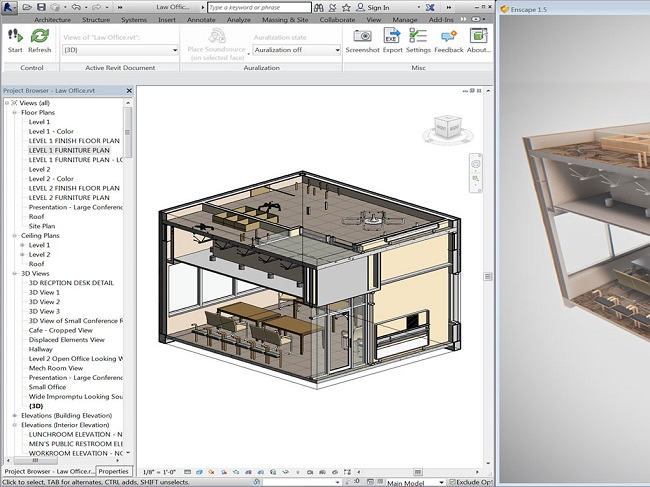
Task: Open the Sign In dropdown arrow
Action: (x=418, y=7)
